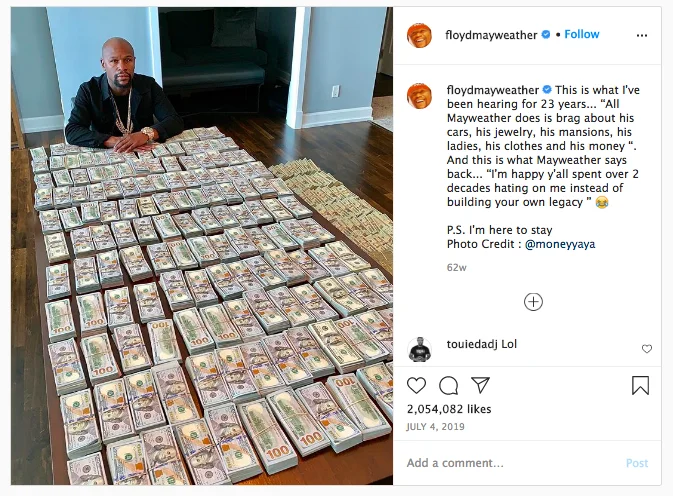Submit comment using Post button
Viewport: 673px width, 496px height.
point(637,463)
